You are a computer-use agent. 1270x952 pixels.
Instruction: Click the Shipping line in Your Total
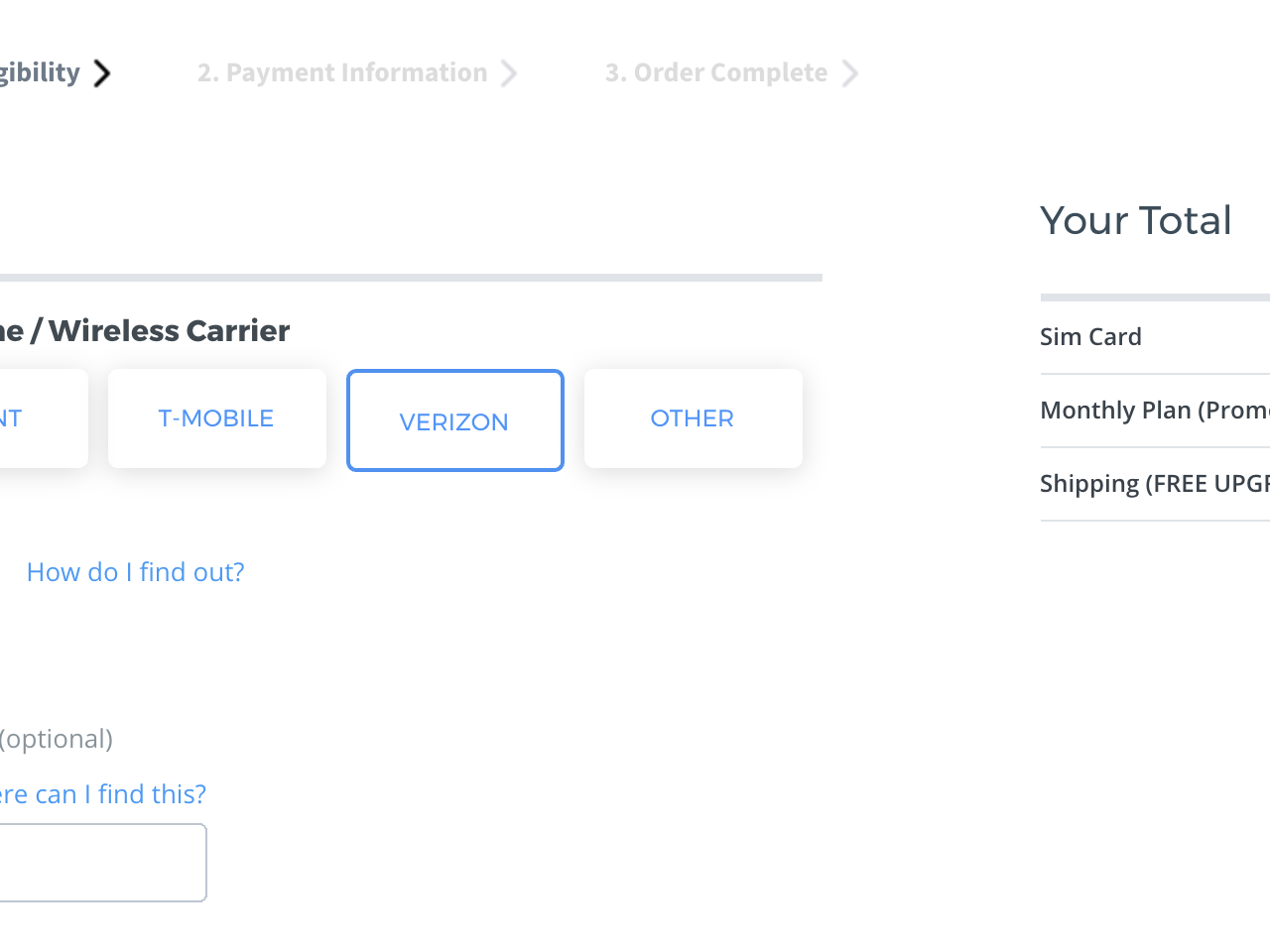tap(1151, 484)
